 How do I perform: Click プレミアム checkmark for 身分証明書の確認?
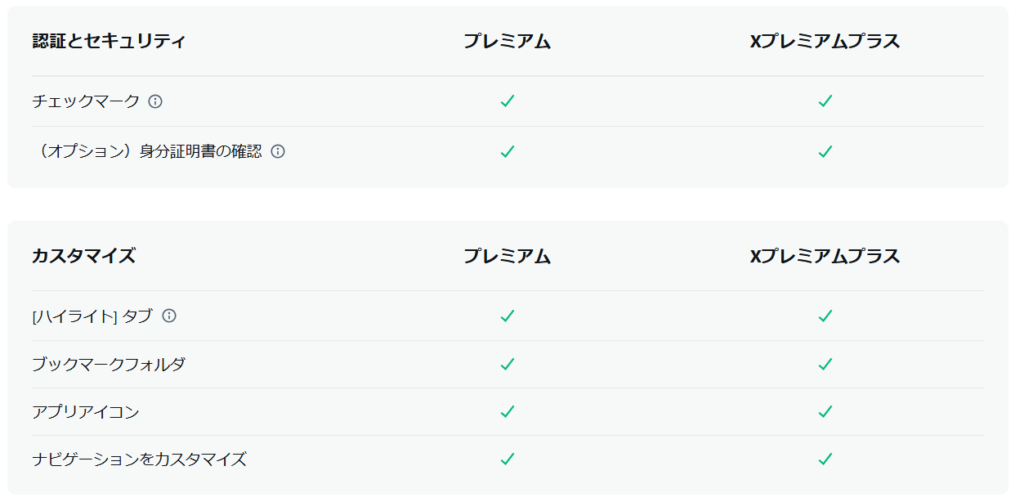click(x=507, y=151)
